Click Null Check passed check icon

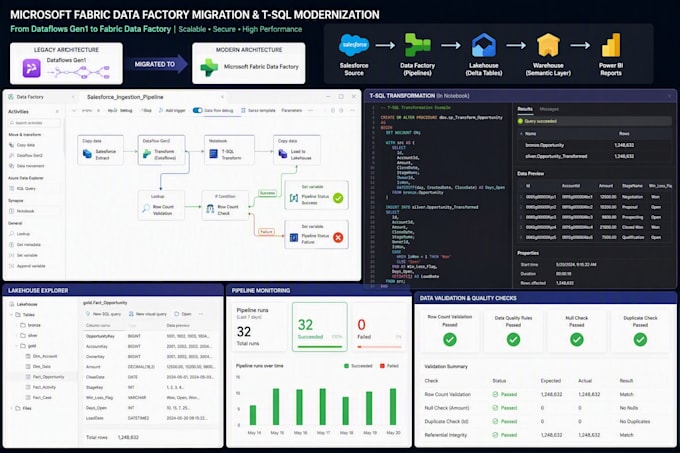point(577,339)
